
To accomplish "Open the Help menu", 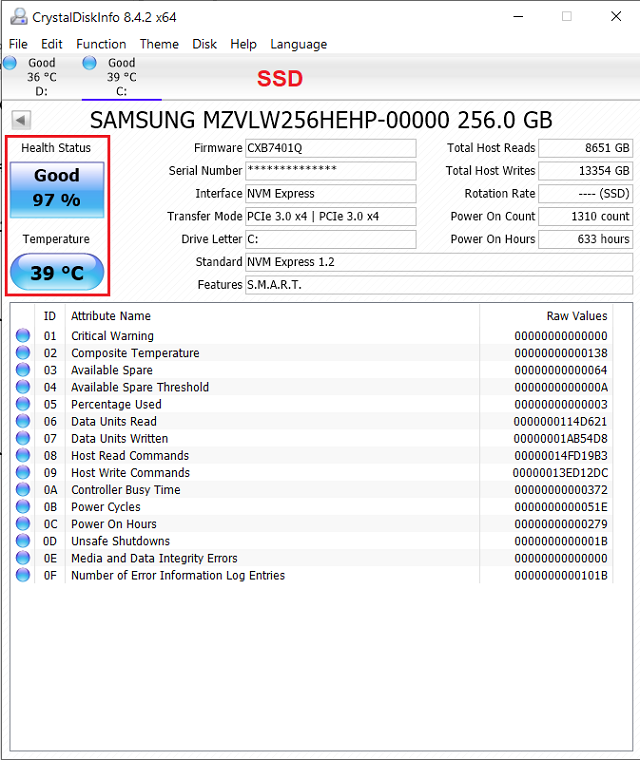I will click(x=243, y=44).
